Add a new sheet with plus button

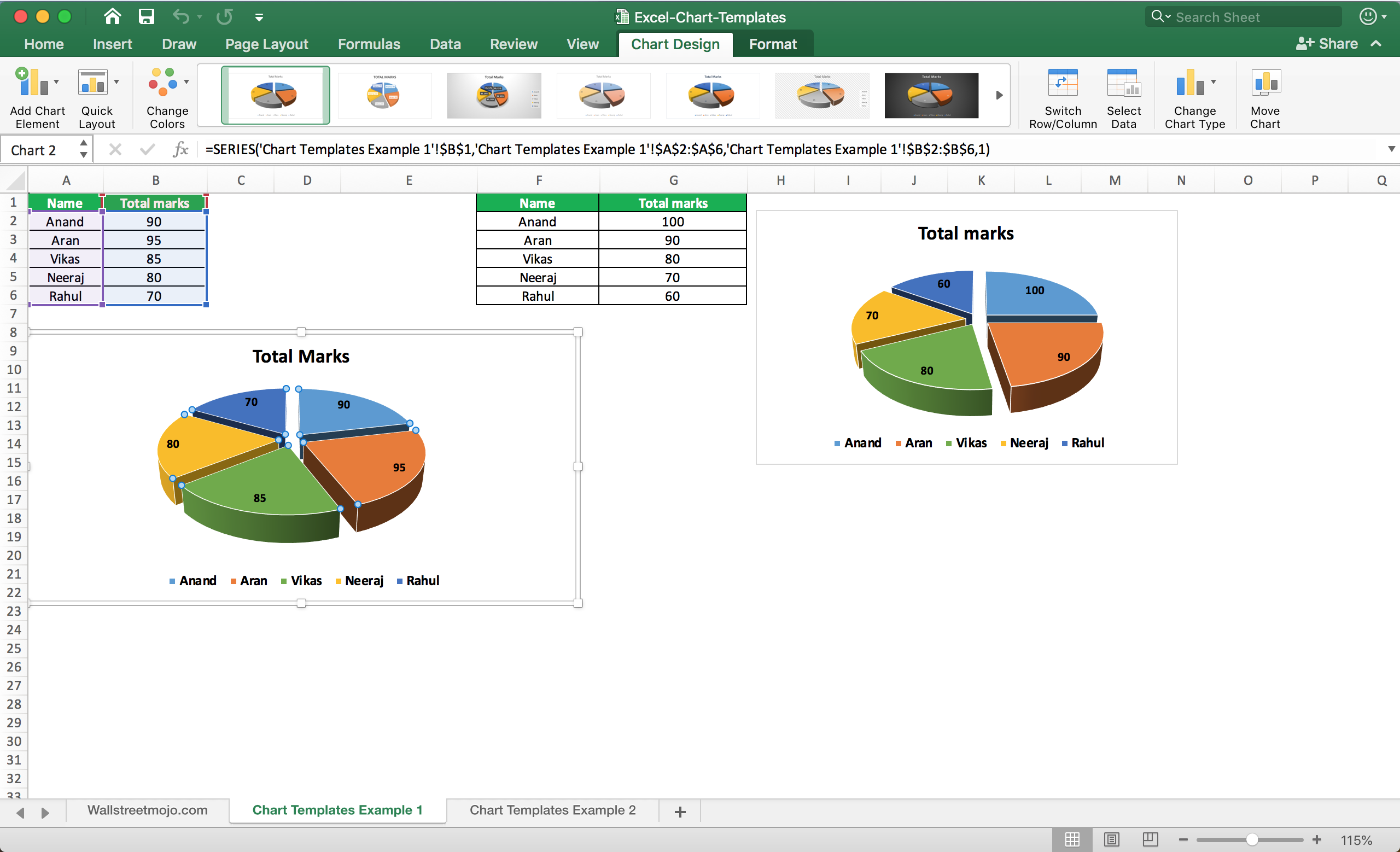click(680, 812)
